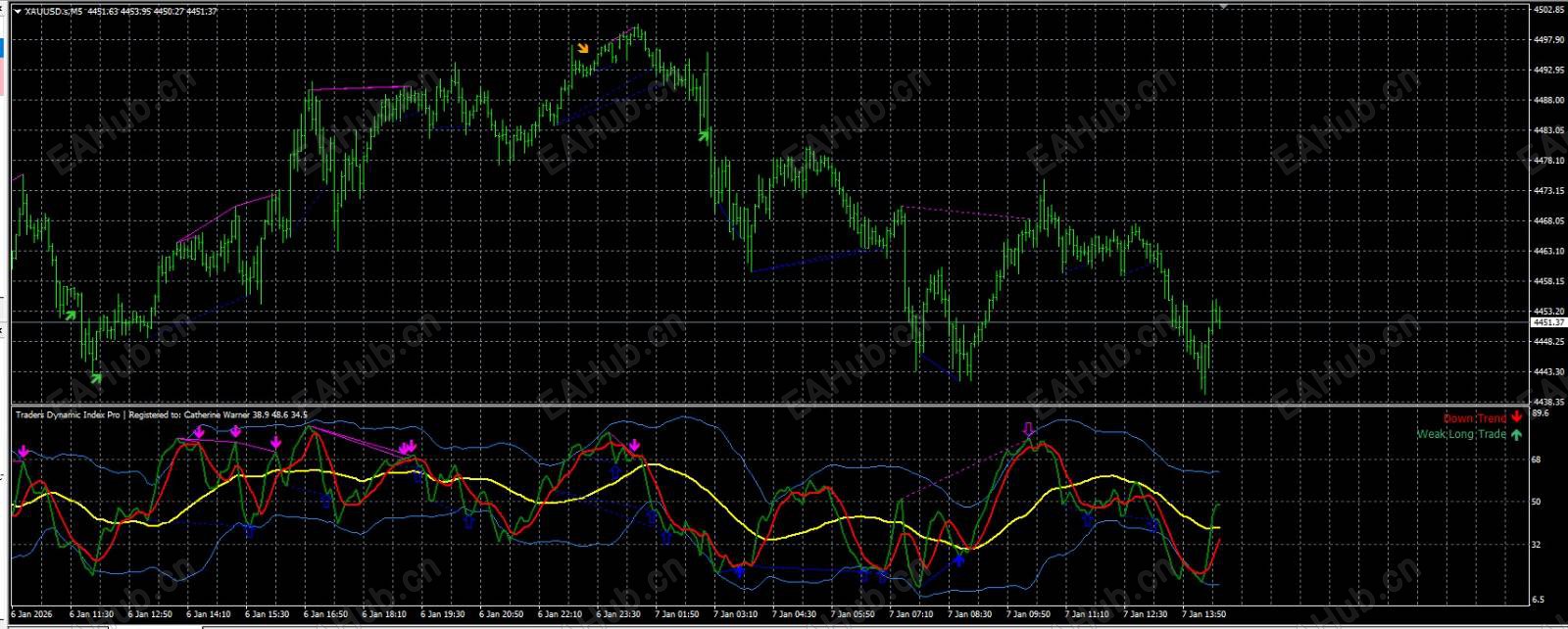1568x629 pixels.
Task: Select magenta arrow right of 6 Jan 23:30
Action: [x=634, y=447]
